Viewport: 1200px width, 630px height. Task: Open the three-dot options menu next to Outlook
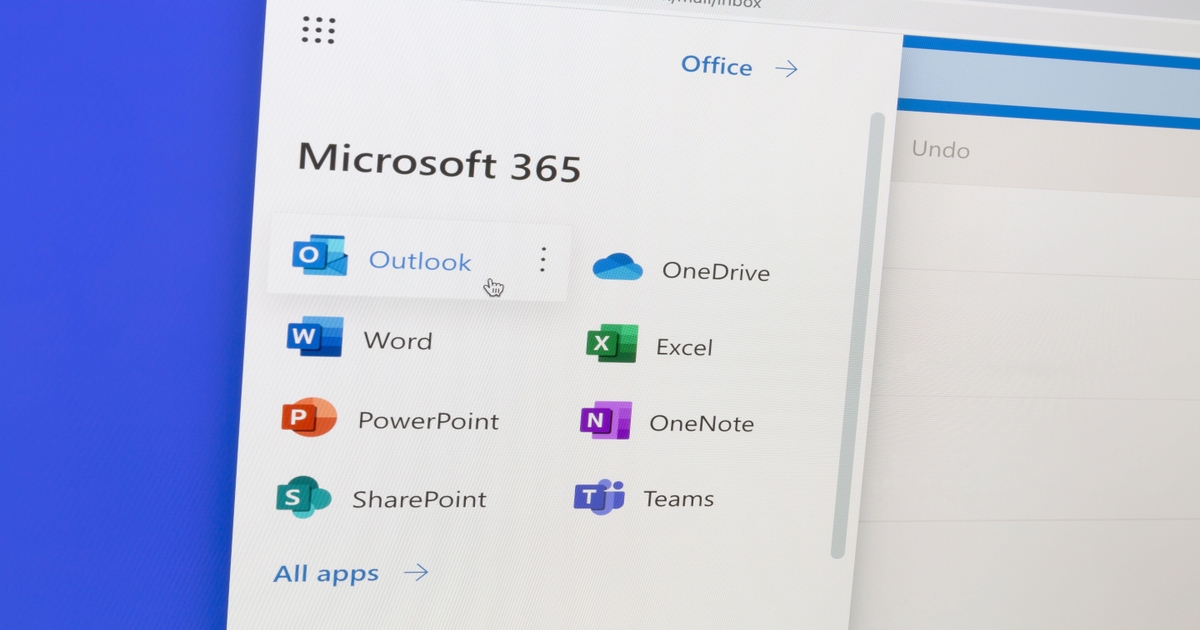tap(542, 259)
